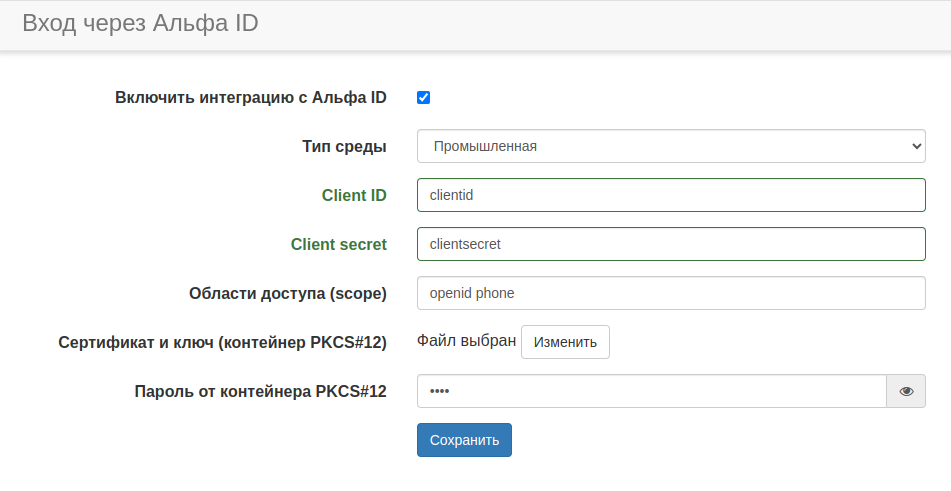This screenshot has width=951, height=491.
Task: Click the 'Включить интеграцию с Альфа ID' label
Action: pyautogui.click(x=250, y=98)
